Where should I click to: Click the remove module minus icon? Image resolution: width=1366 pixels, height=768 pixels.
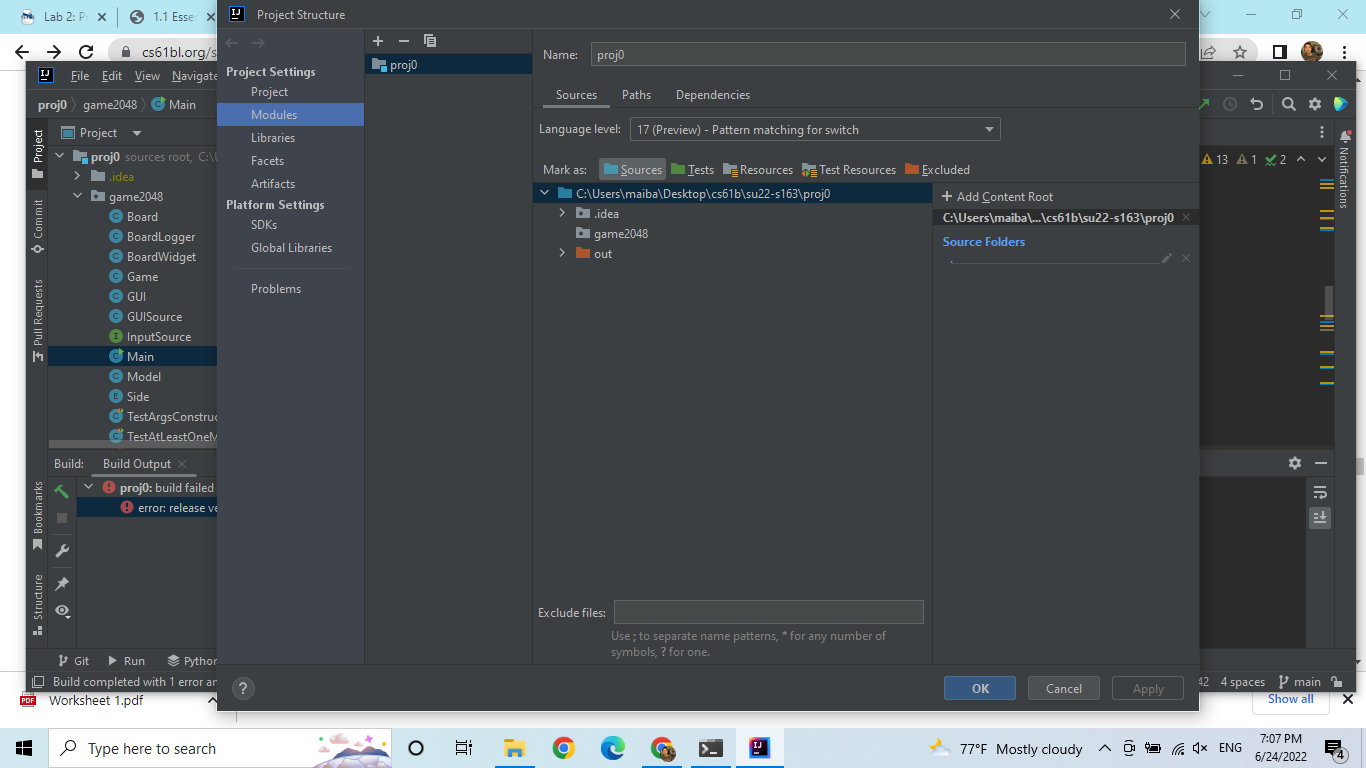(x=404, y=41)
